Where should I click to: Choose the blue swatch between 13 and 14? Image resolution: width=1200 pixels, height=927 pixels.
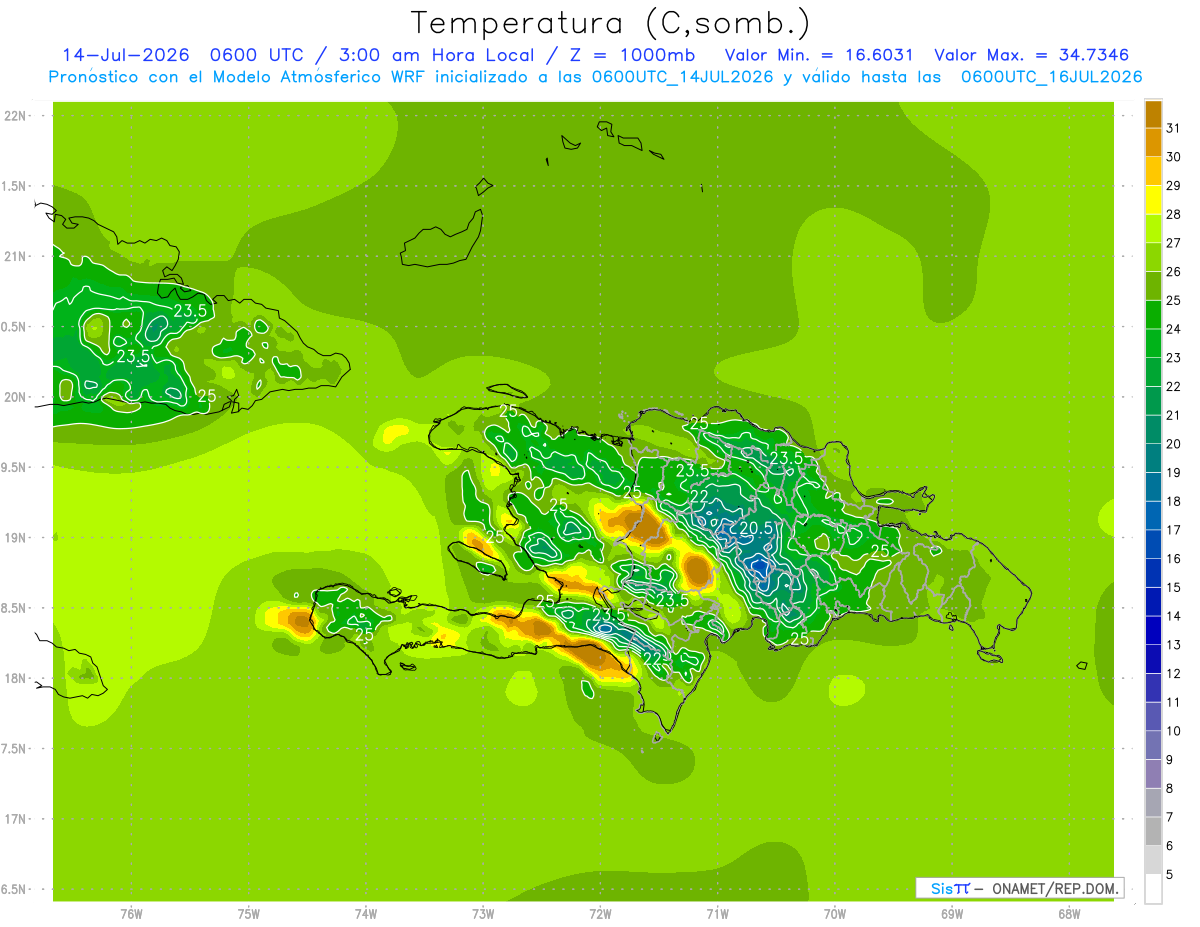pyautogui.click(x=1153, y=630)
